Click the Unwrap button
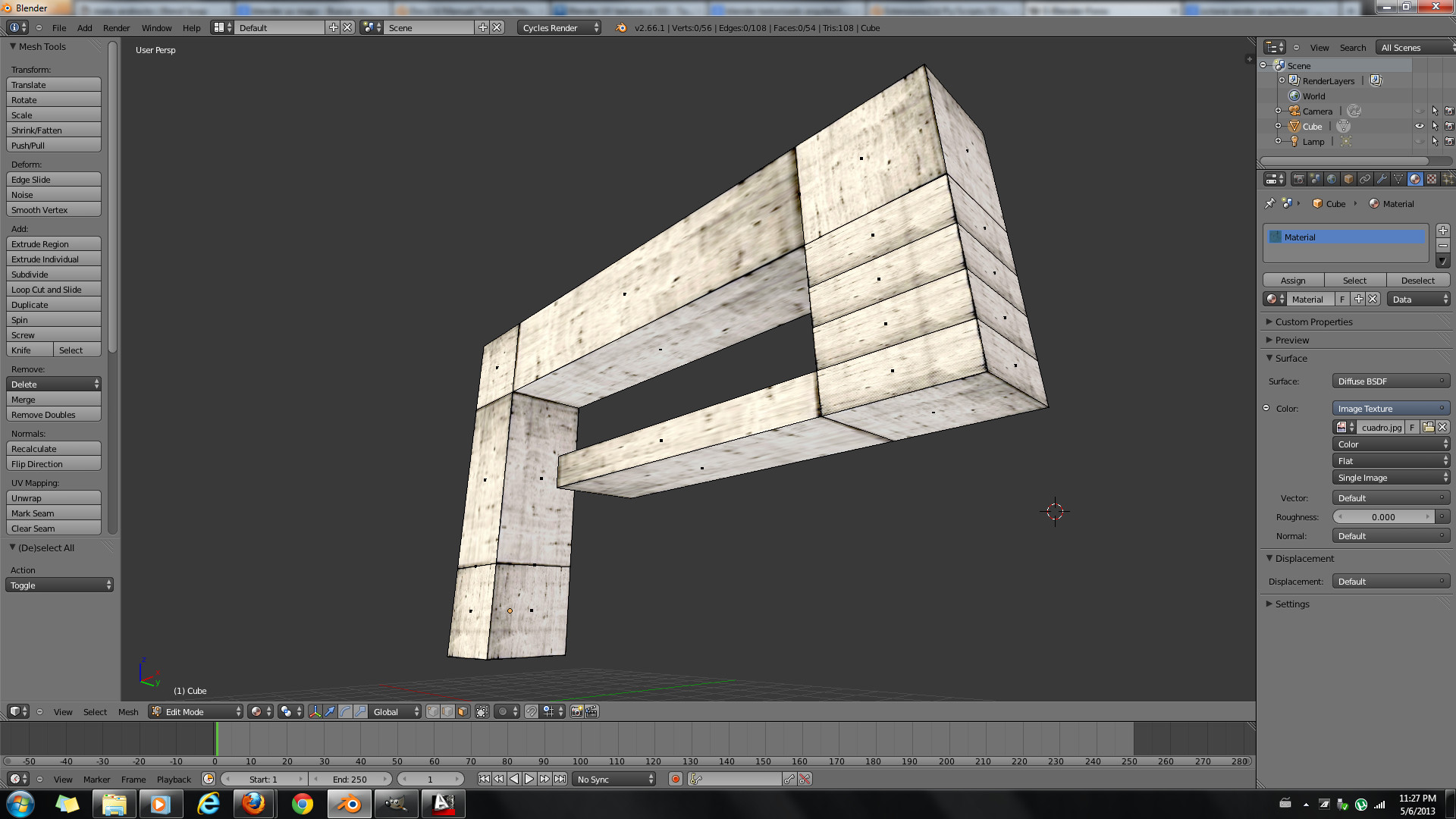The image size is (1456, 819). [53, 498]
